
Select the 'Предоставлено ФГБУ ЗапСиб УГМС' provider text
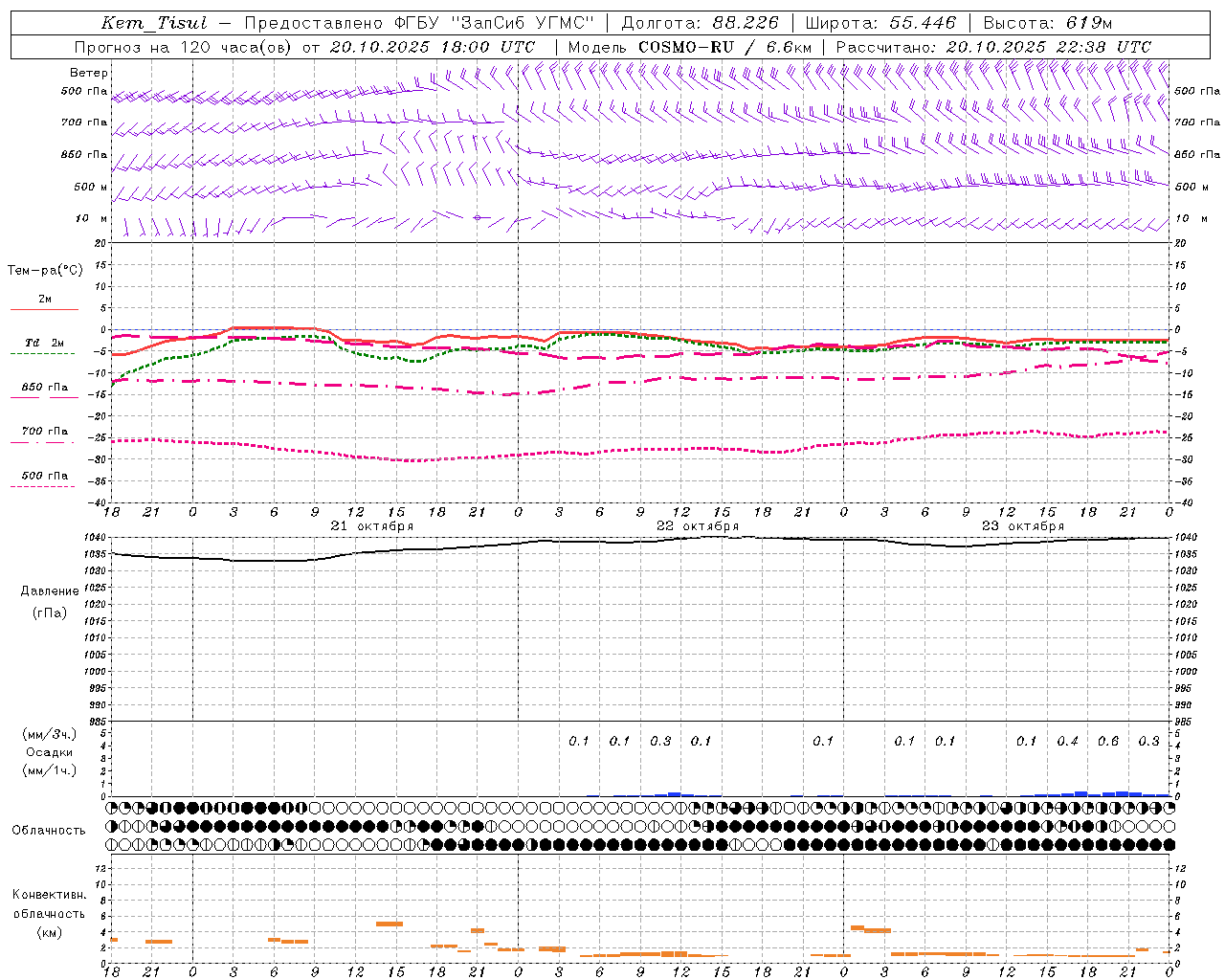tap(419, 23)
